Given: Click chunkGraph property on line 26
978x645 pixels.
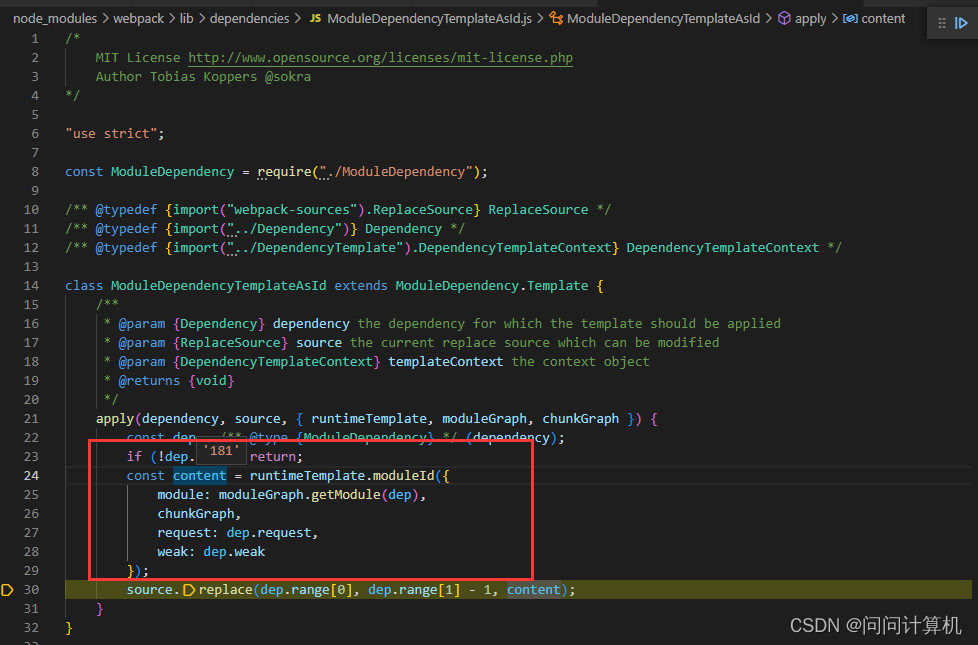Looking at the screenshot, I should (x=196, y=513).
